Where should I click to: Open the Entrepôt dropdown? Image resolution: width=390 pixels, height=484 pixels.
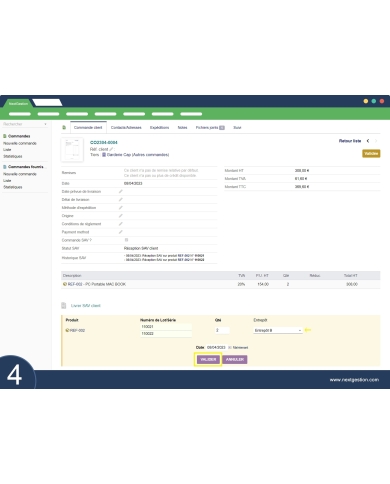tap(278, 330)
